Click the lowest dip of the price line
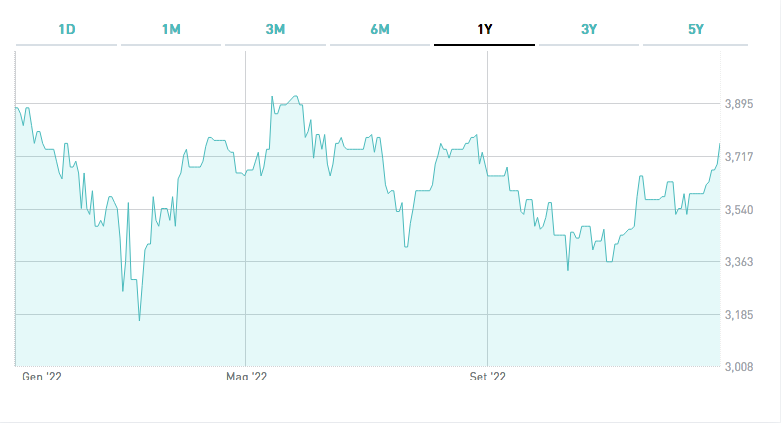The height and width of the screenshot is (423, 781). pos(139,320)
